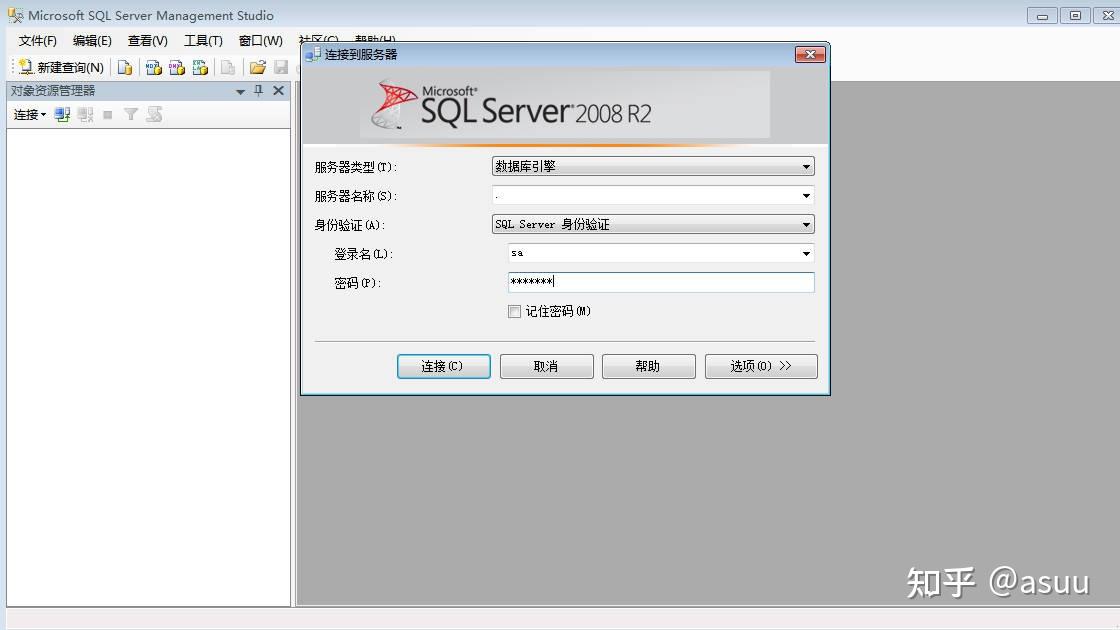The width and height of the screenshot is (1120, 630).
Task: Open the 服务器类型 dropdown
Action: (806, 166)
